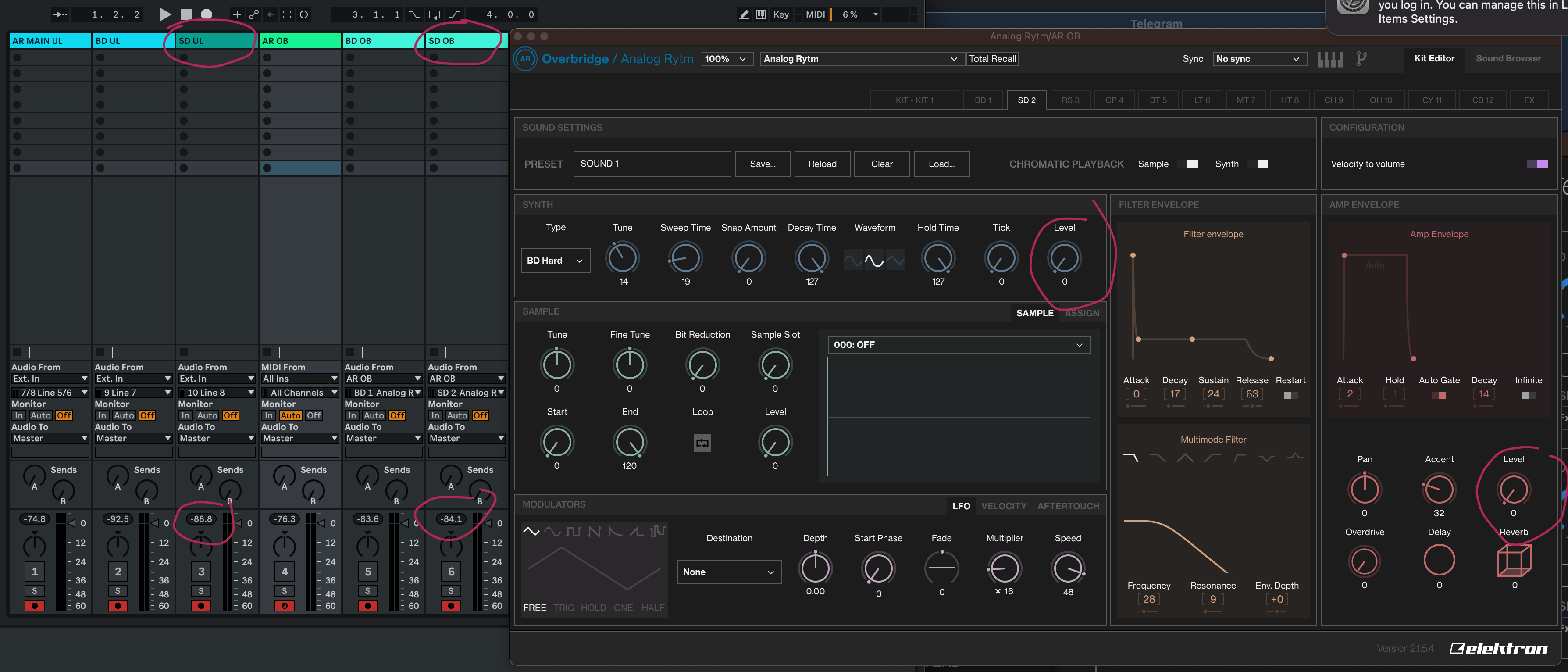This screenshot has height=672, width=1568.
Task: Toggle Velocity to volume switch
Action: pyautogui.click(x=1537, y=164)
